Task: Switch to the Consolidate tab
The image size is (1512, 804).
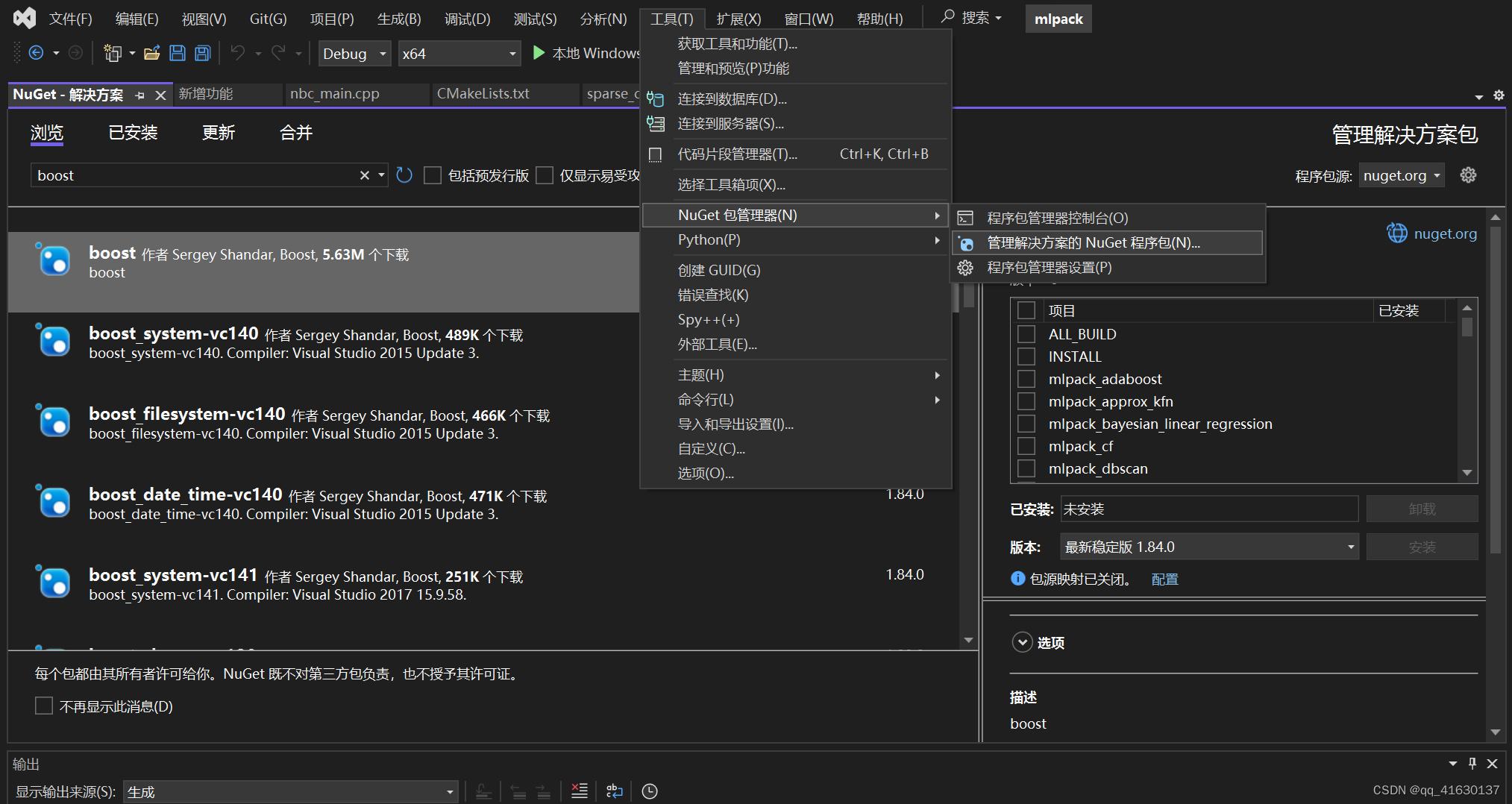Action: tap(296, 133)
